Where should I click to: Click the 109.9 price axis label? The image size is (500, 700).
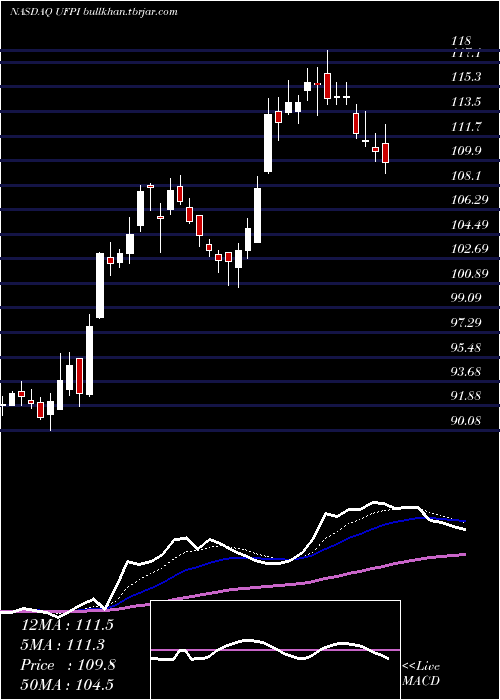(x=466, y=151)
